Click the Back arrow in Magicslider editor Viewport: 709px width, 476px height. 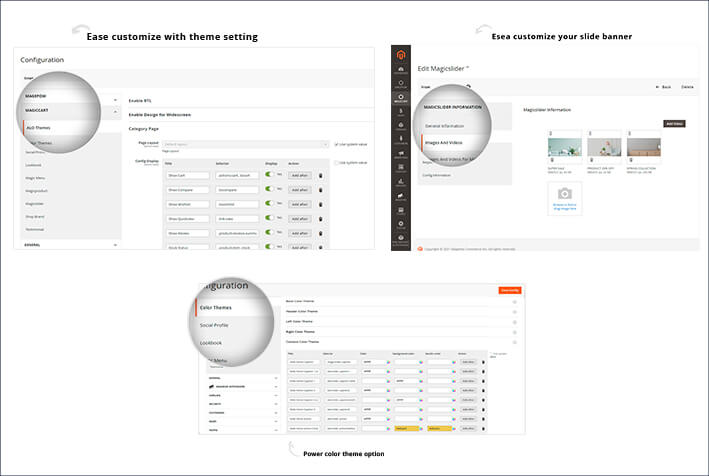pos(661,87)
